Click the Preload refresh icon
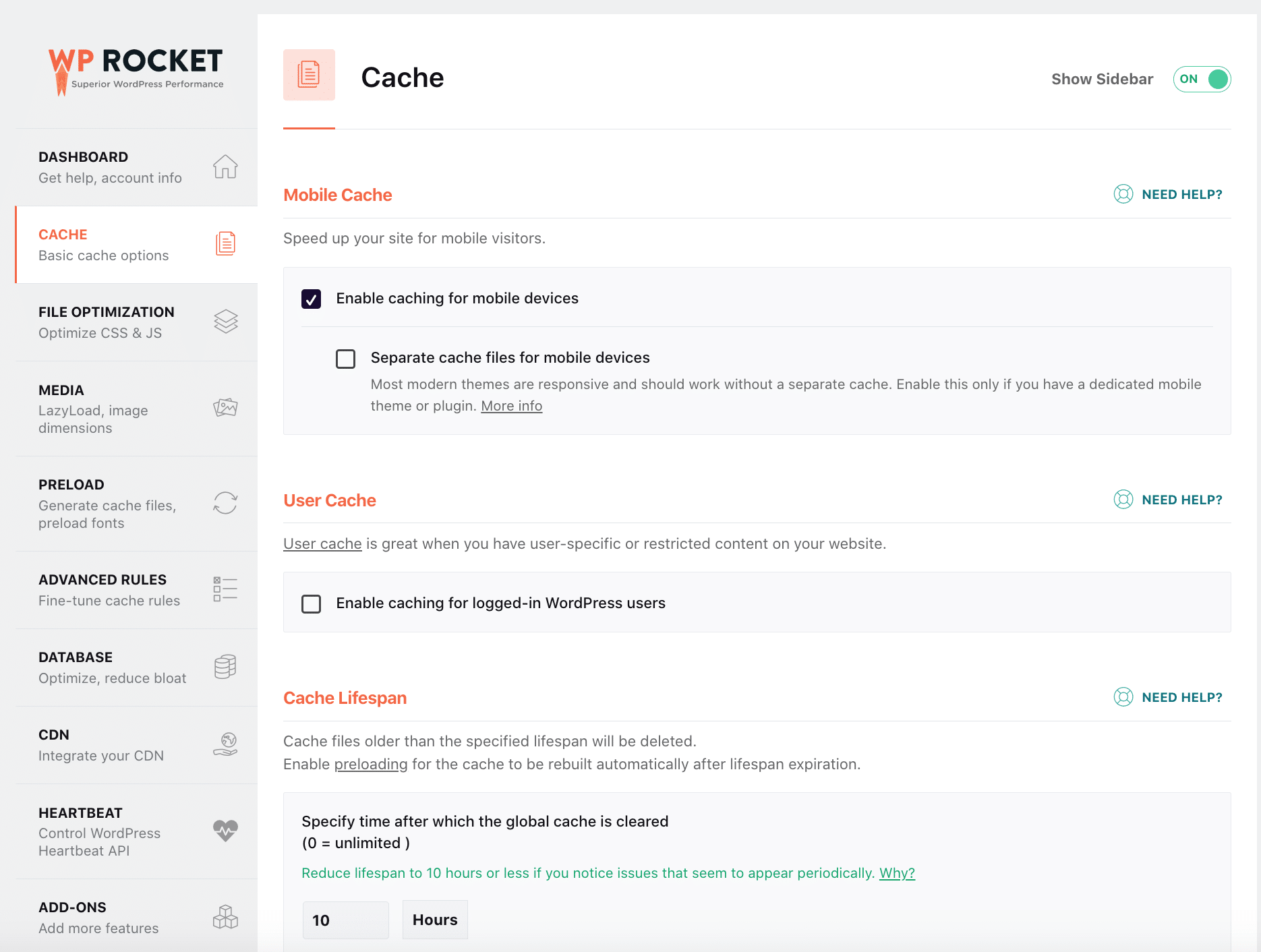Viewport: 1261px width, 952px height. point(225,503)
